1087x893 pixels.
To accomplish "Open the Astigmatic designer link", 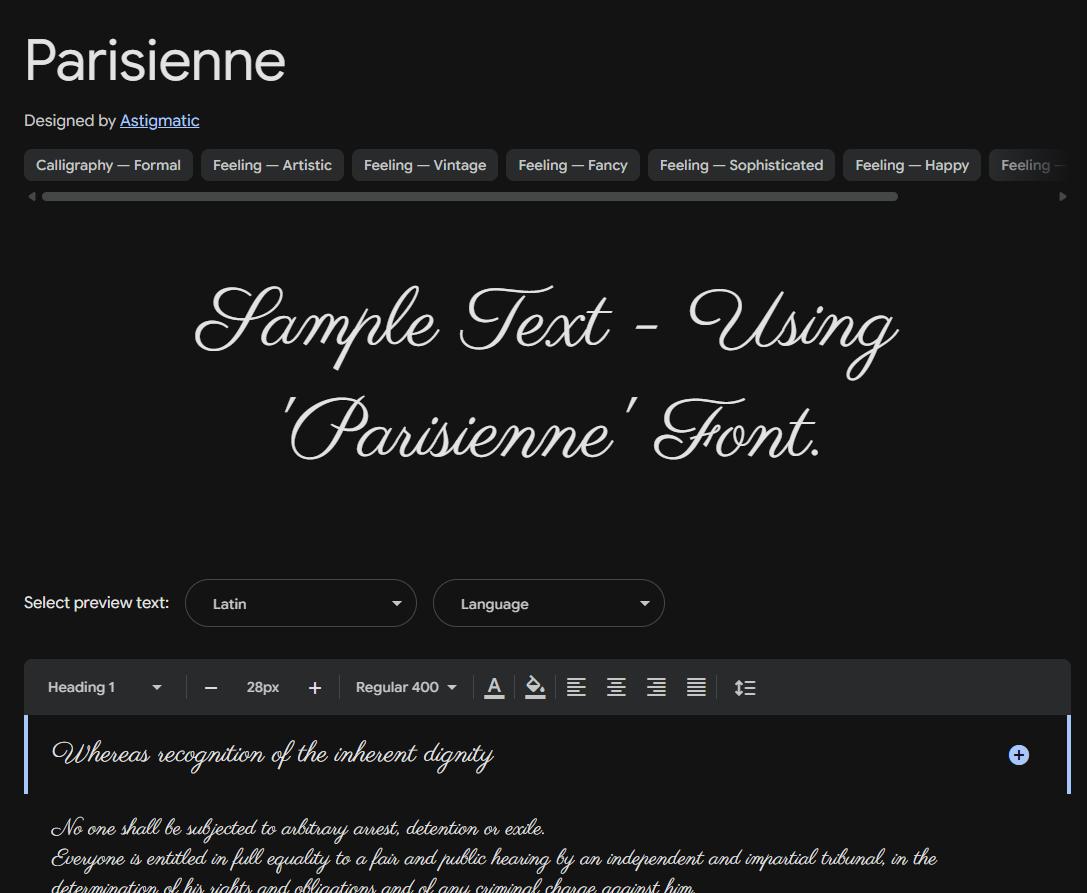I will (159, 121).
